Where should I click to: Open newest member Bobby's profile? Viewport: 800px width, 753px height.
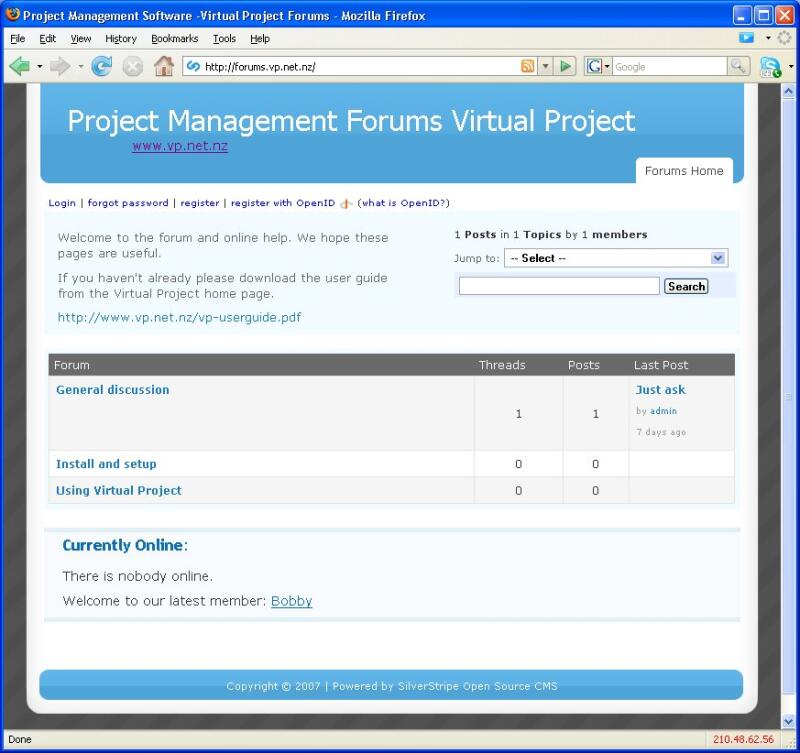click(291, 601)
